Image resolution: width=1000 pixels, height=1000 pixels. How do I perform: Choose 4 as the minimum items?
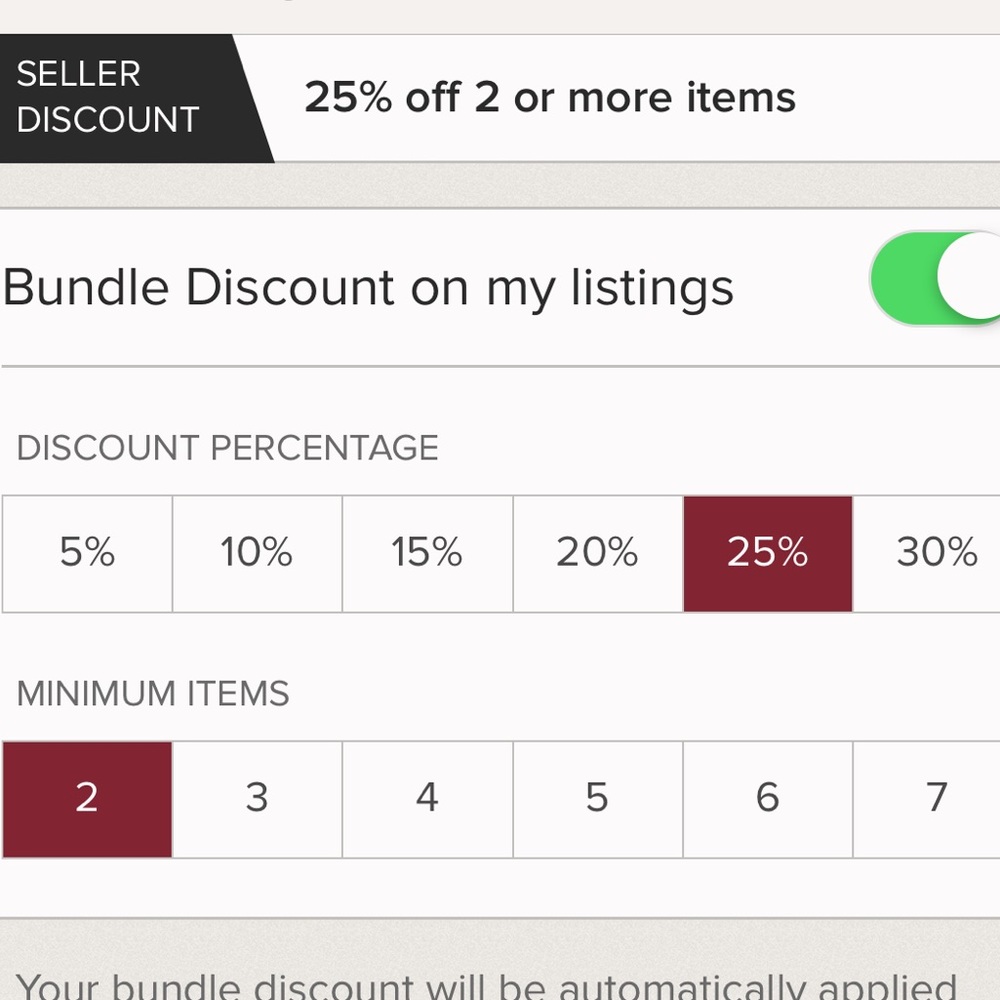pyautogui.click(x=426, y=797)
